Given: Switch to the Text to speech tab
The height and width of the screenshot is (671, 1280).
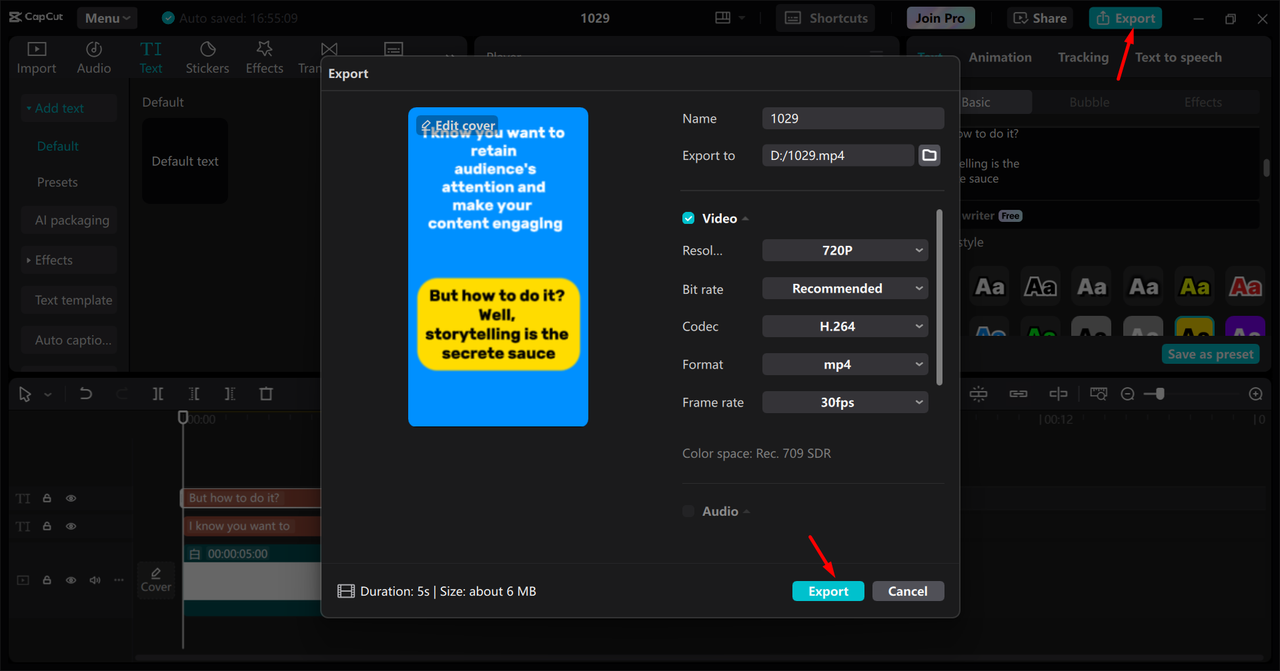Looking at the screenshot, I should pyautogui.click(x=1178, y=57).
